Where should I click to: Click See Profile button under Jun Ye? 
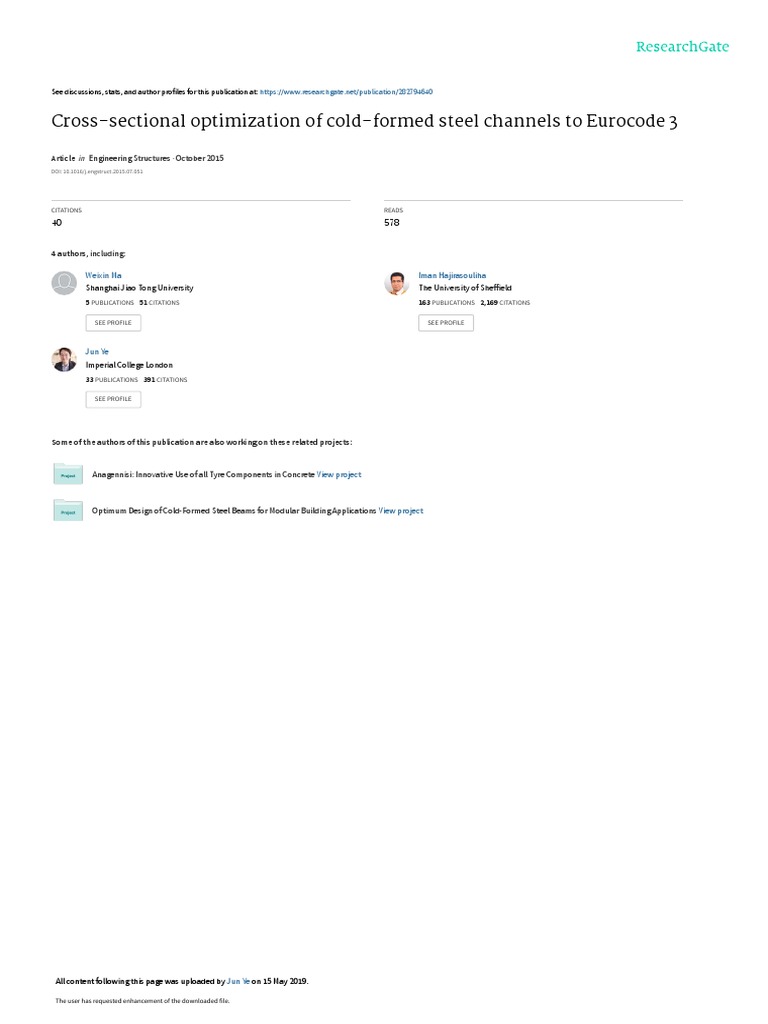click(113, 399)
